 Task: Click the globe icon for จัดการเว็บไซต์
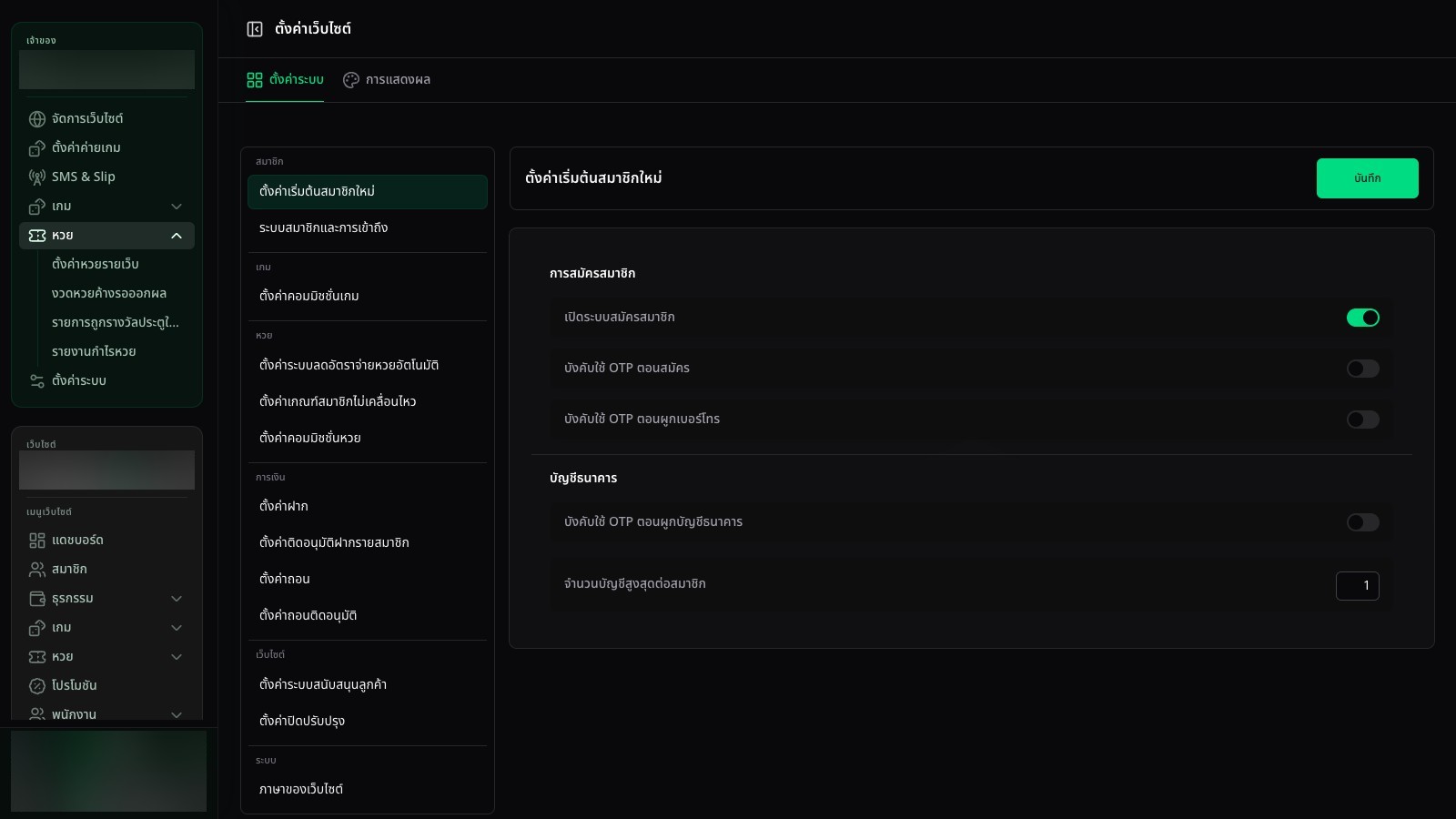pyautogui.click(x=37, y=119)
